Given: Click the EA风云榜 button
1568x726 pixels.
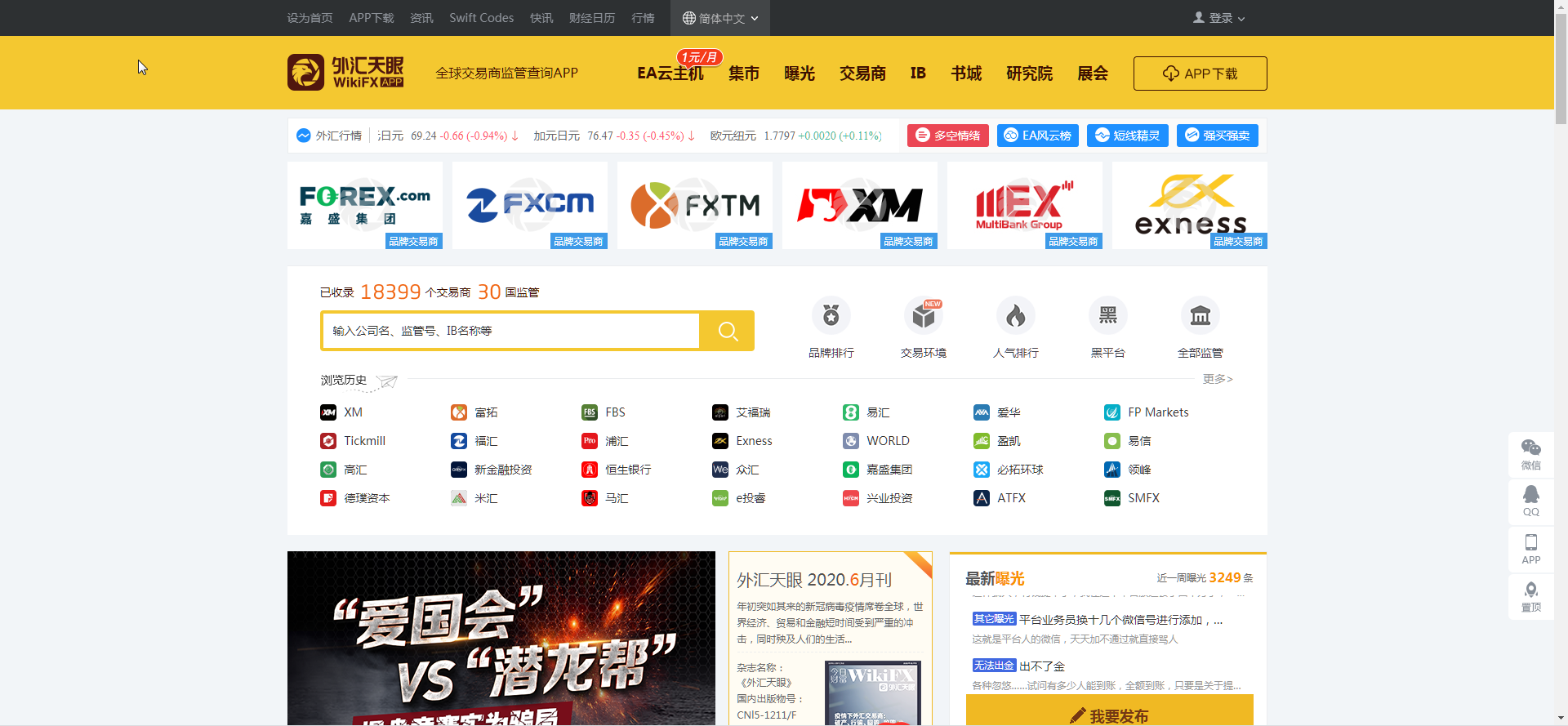Looking at the screenshot, I should point(1038,136).
